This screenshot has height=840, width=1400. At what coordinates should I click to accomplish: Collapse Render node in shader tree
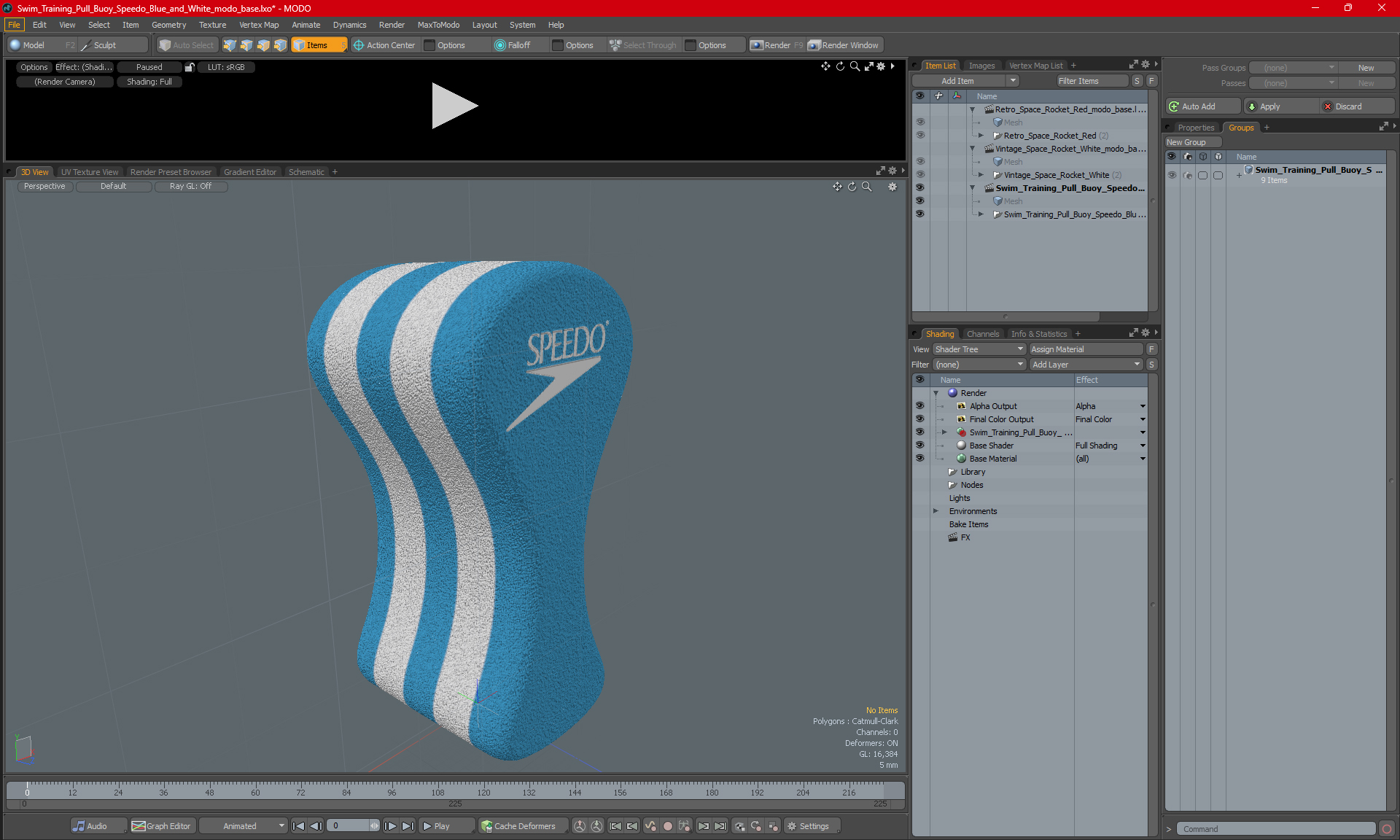pos(936,393)
